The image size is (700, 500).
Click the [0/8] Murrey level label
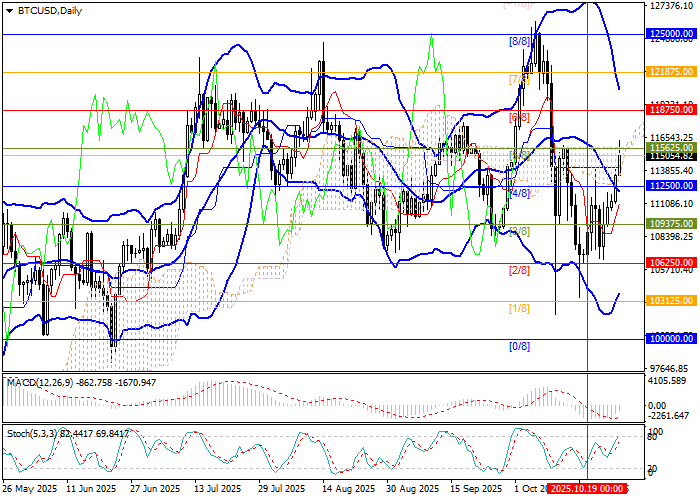pyautogui.click(x=519, y=347)
